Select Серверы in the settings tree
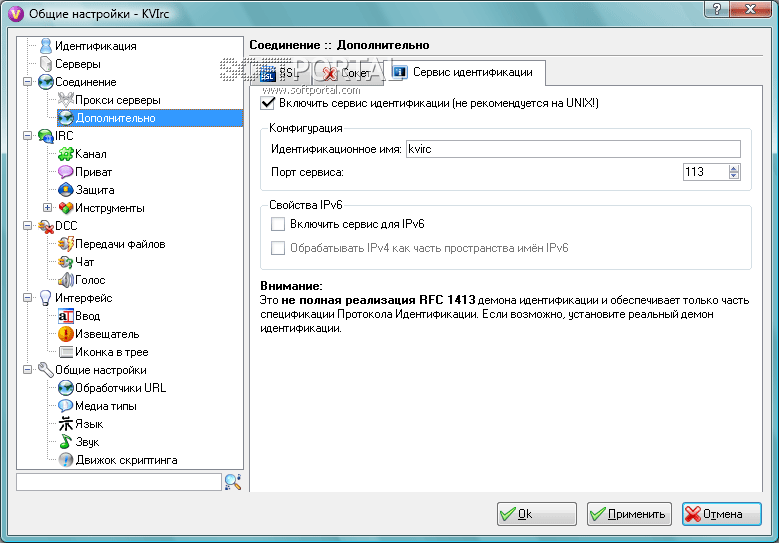The width and height of the screenshot is (779, 543). [78, 64]
